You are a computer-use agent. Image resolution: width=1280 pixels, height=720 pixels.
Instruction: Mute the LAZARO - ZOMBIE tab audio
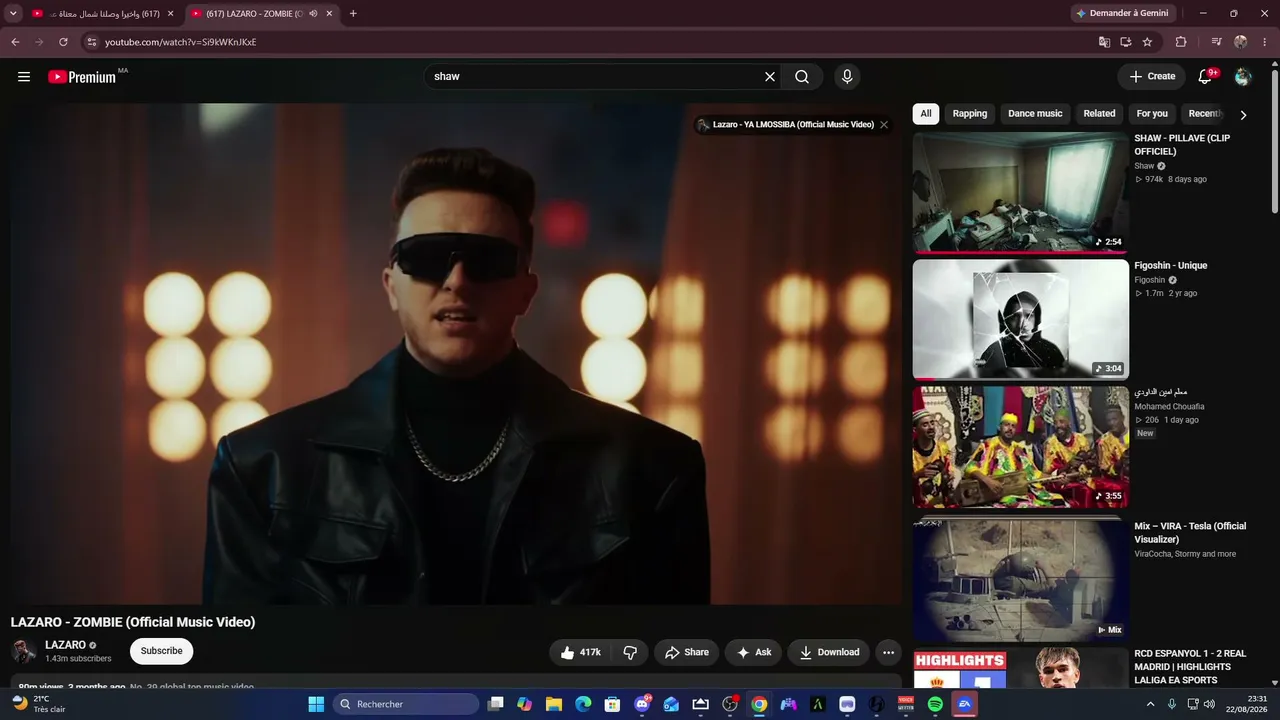point(313,14)
